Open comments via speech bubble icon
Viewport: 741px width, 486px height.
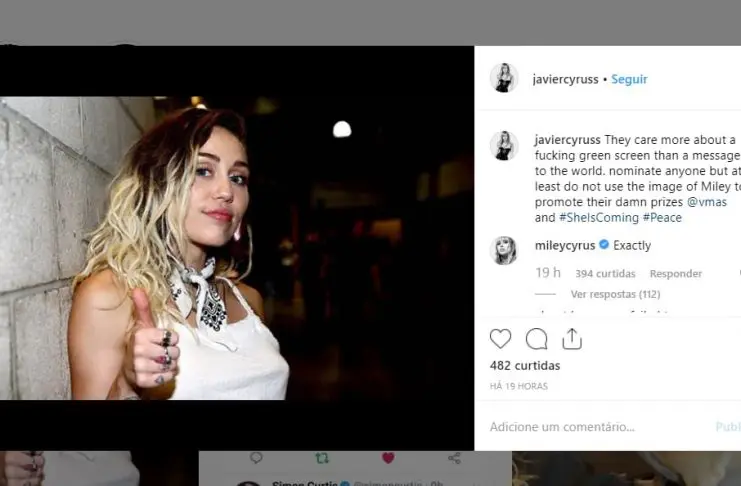(x=536, y=339)
